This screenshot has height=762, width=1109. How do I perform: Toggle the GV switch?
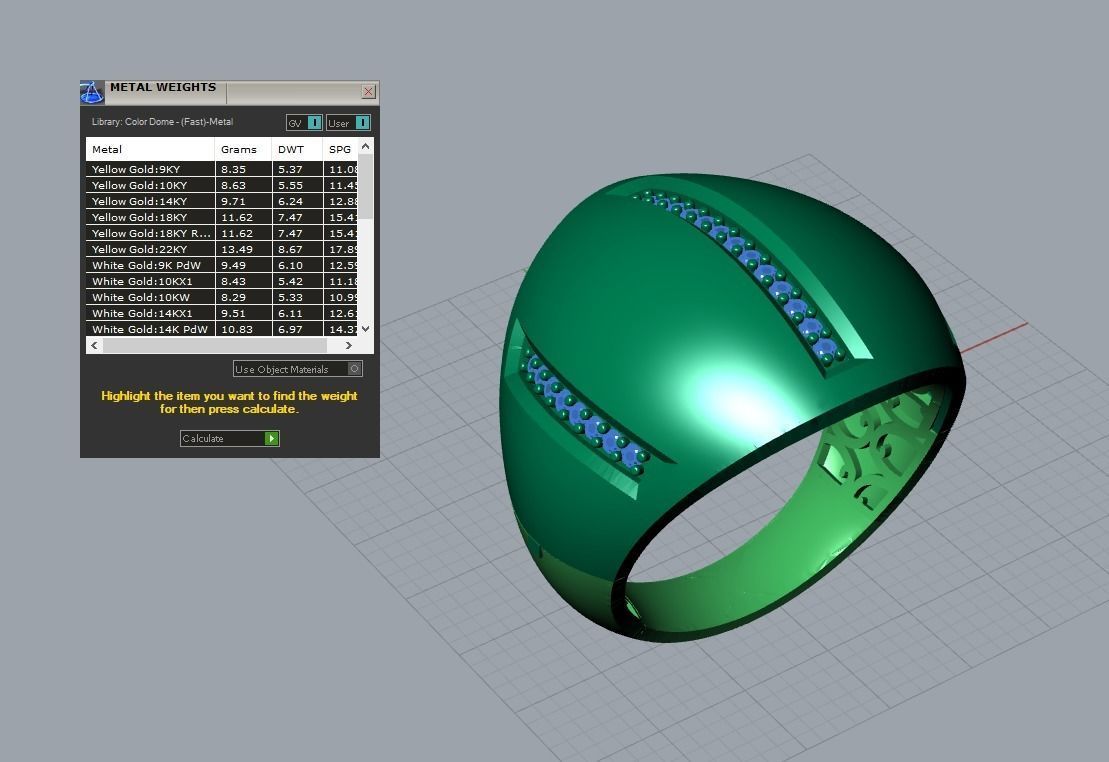pos(304,122)
